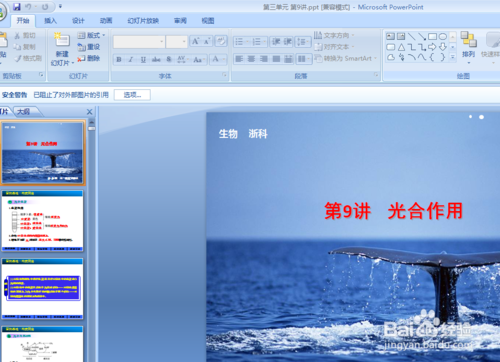Open the Line Spacing dropdown

(x=302, y=42)
